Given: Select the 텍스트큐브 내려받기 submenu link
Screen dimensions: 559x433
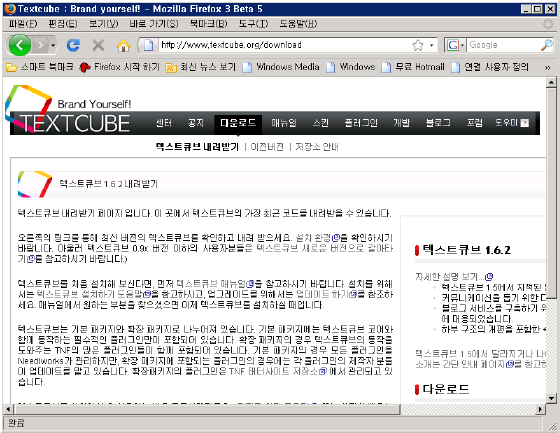Looking at the screenshot, I should tap(197, 147).
